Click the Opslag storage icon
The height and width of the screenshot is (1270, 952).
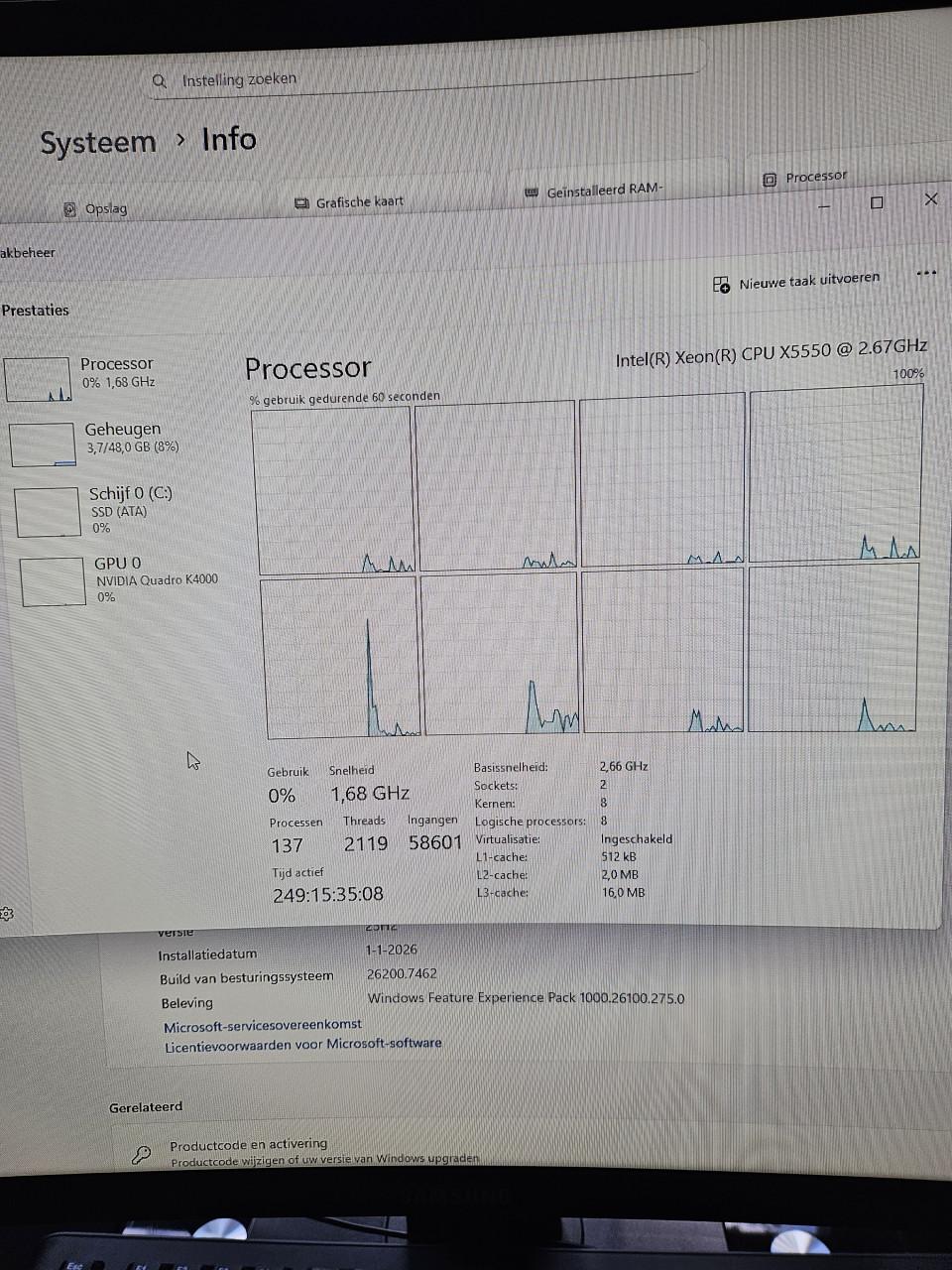[x=69, y=209]
